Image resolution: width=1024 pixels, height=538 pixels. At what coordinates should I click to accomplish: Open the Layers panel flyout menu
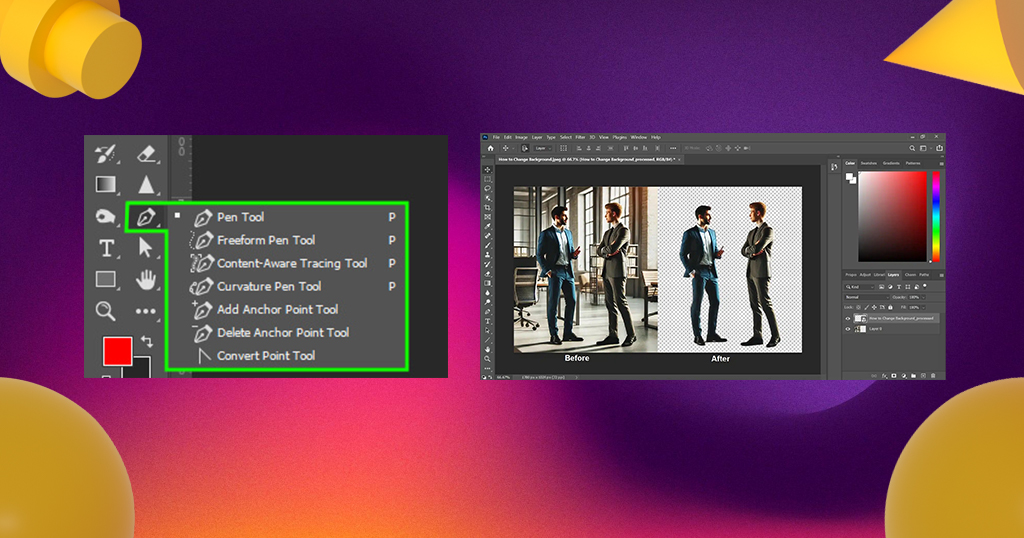click(x=942, y=275)
